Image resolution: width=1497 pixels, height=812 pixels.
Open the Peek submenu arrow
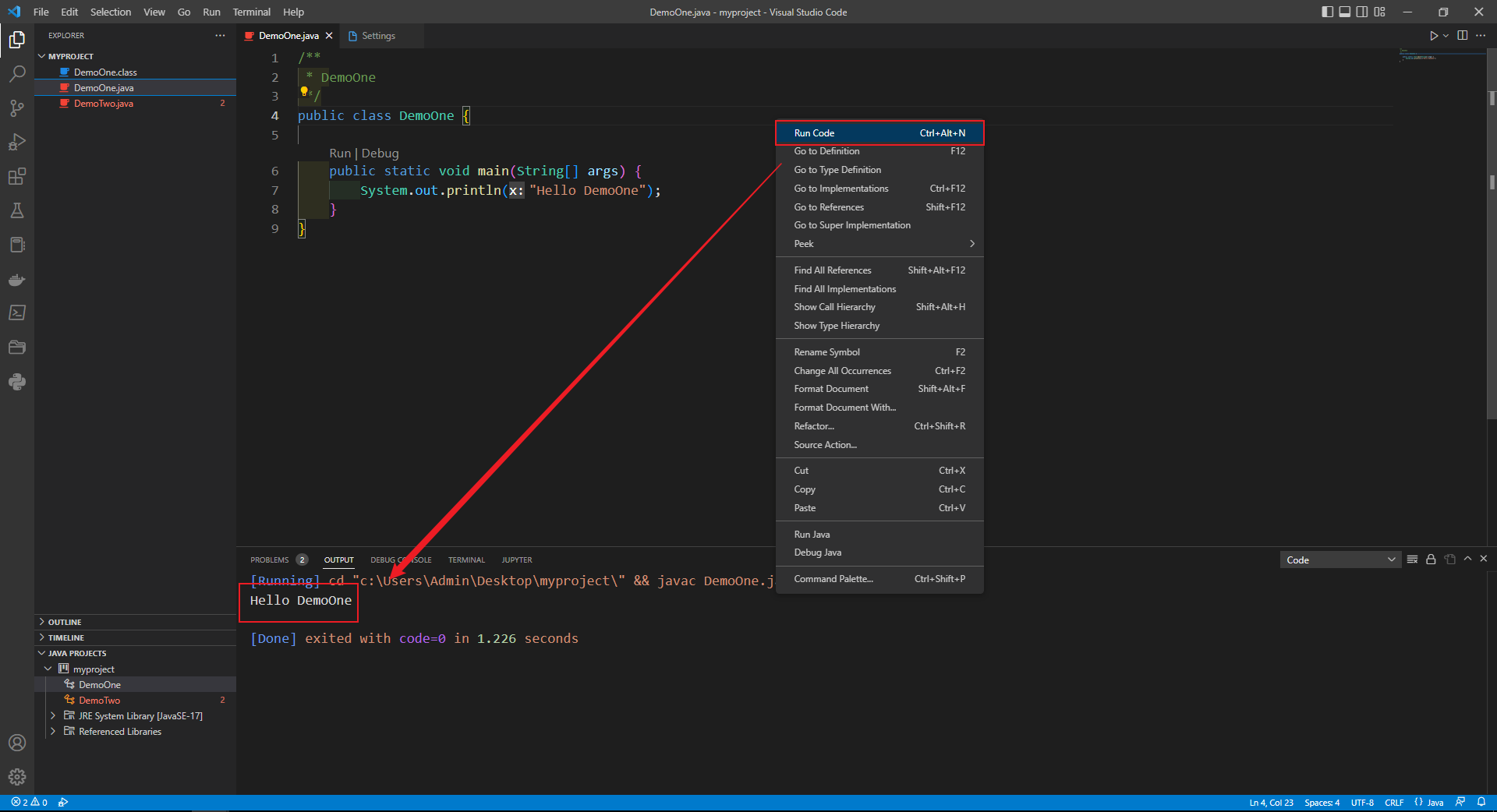(x=971, y=244)
